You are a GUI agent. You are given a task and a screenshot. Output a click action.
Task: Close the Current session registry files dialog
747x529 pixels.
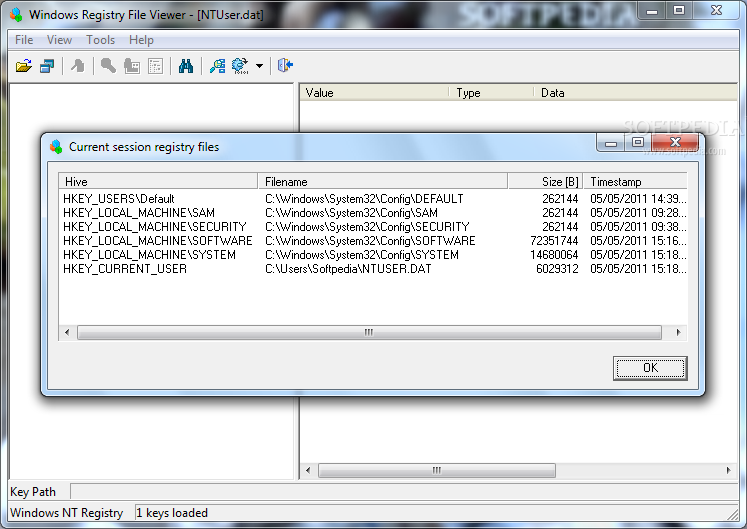[x=675, y=142]
